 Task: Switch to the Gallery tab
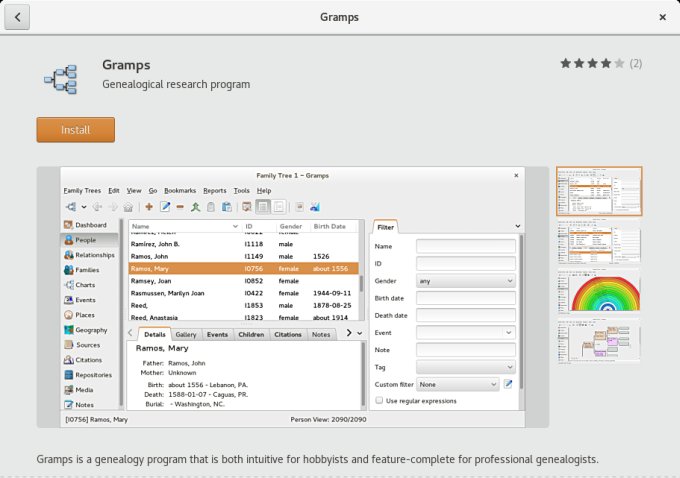(186, 334)
